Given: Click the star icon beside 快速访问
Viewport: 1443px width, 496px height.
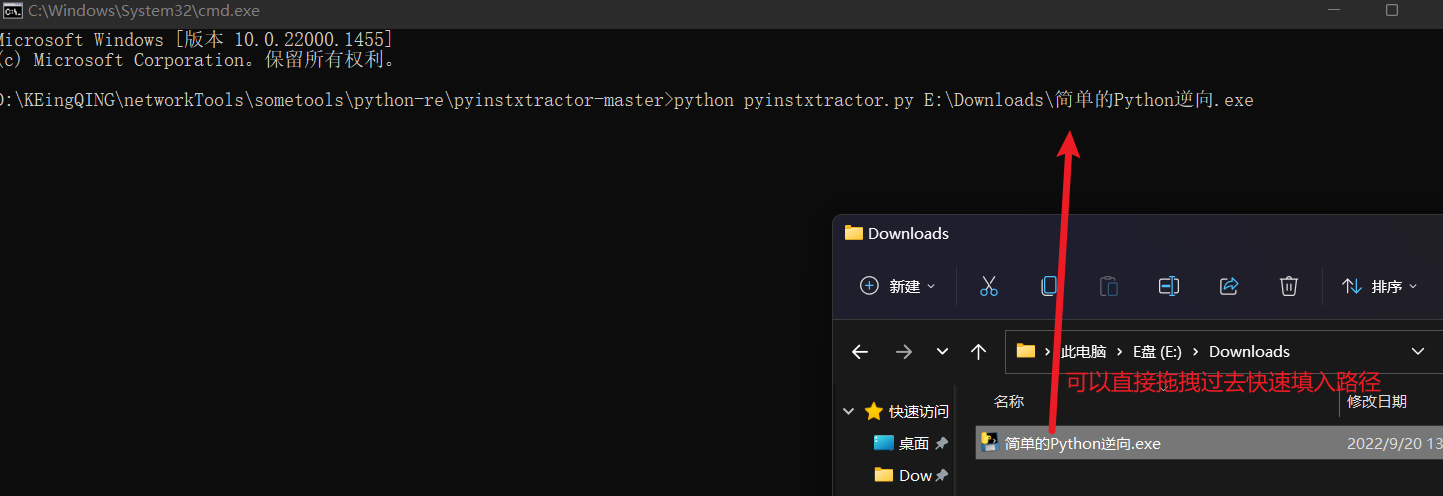Looking at the screenshot, I should point(874,411).
